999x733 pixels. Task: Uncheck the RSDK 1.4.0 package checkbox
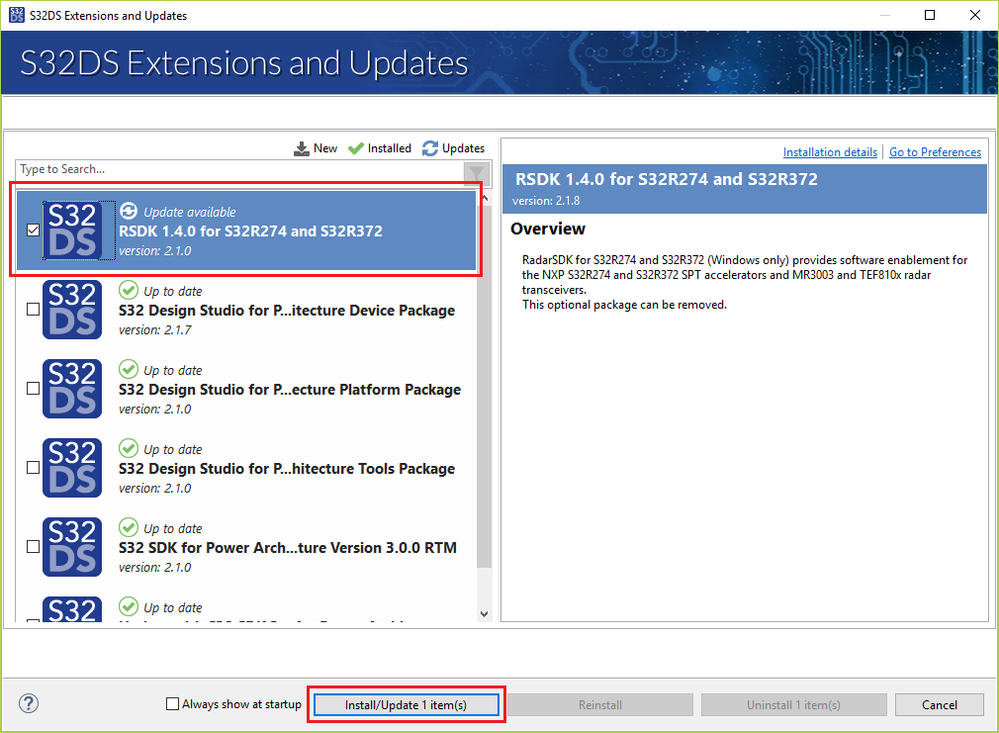(x=33, y=230)
